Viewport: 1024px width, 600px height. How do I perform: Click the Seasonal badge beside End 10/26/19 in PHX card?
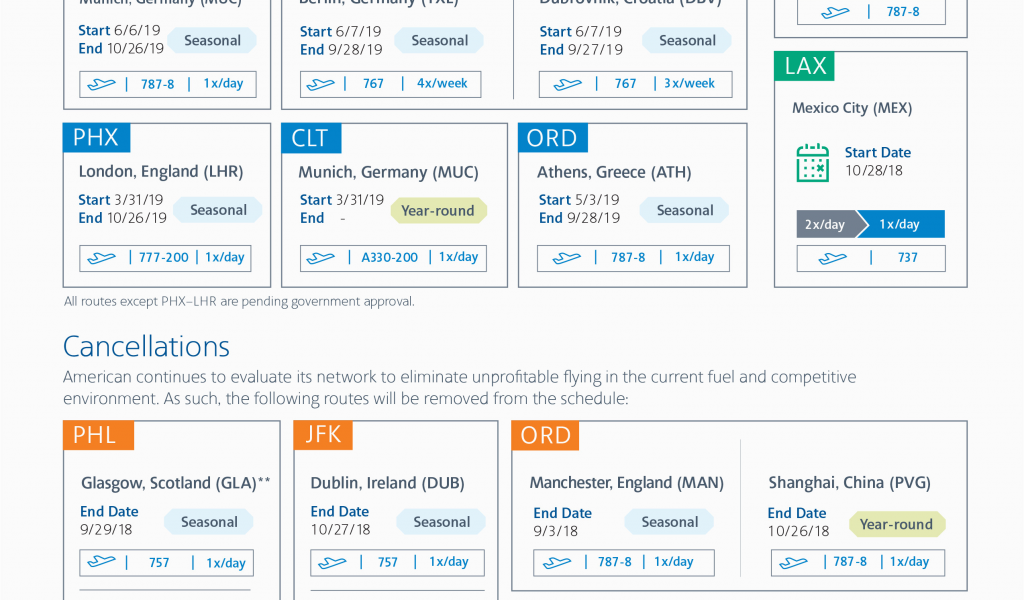click(x=218, y=210)
